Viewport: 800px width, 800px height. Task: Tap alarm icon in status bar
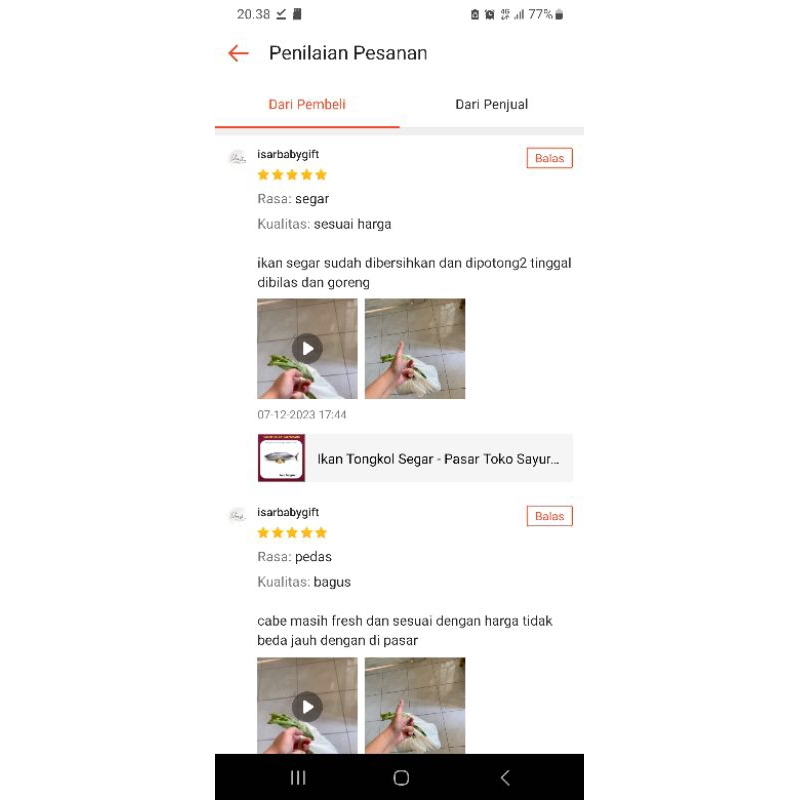click(x=489, y=14)
